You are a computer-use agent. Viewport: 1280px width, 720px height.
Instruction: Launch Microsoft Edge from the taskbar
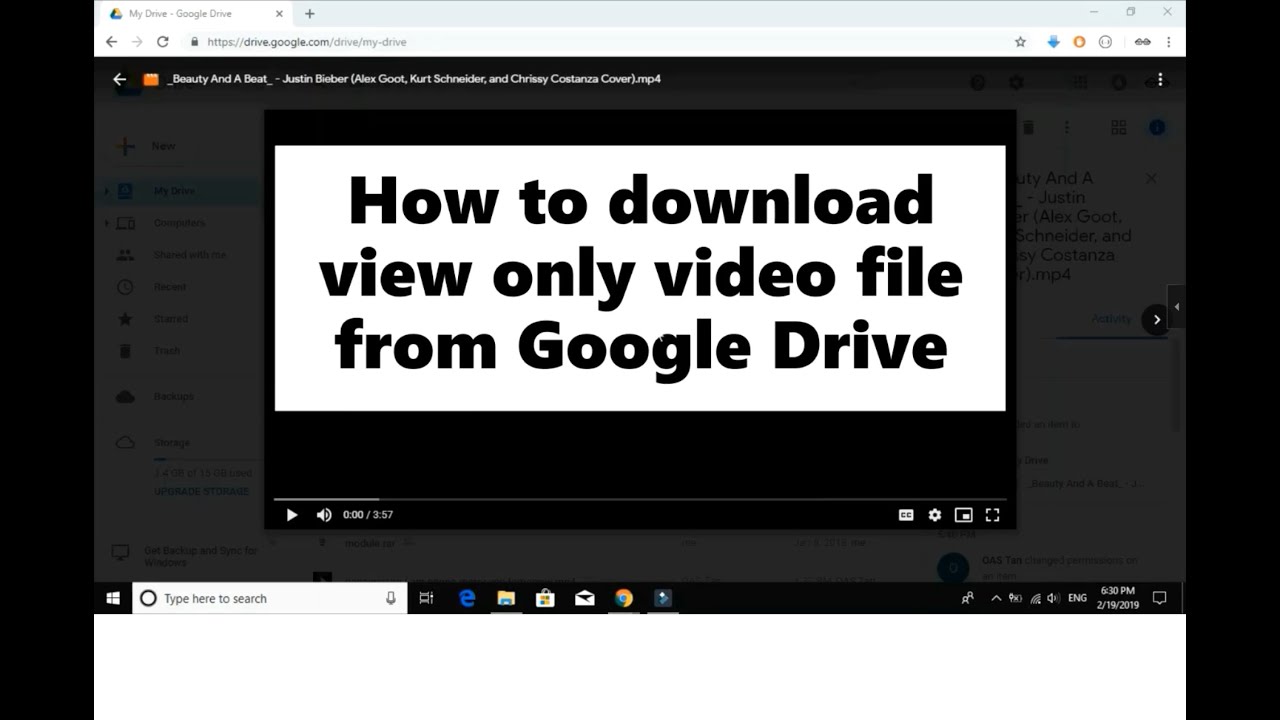[x=466, y=598]
